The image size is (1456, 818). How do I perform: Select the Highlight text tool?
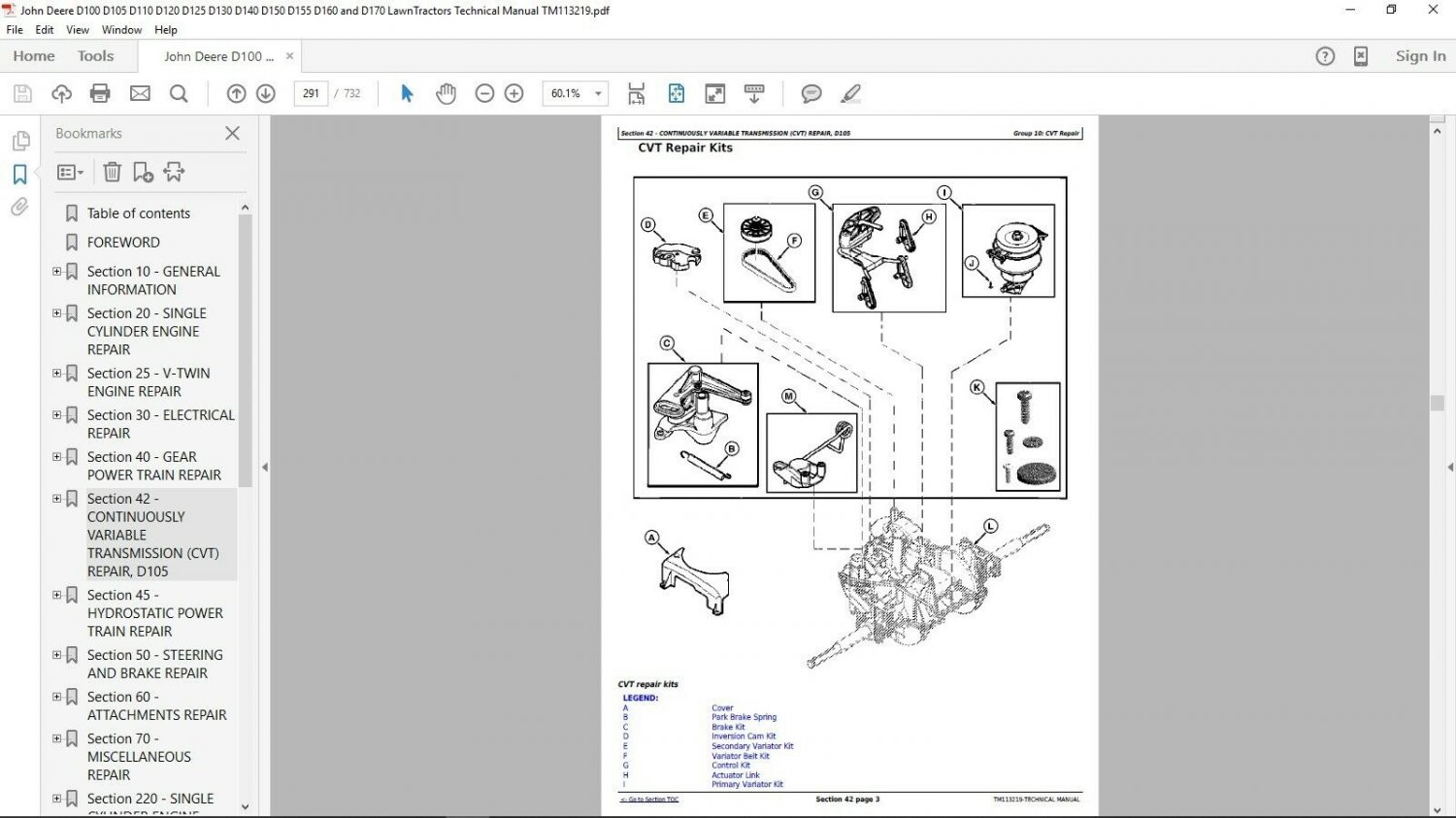point(851,93)
